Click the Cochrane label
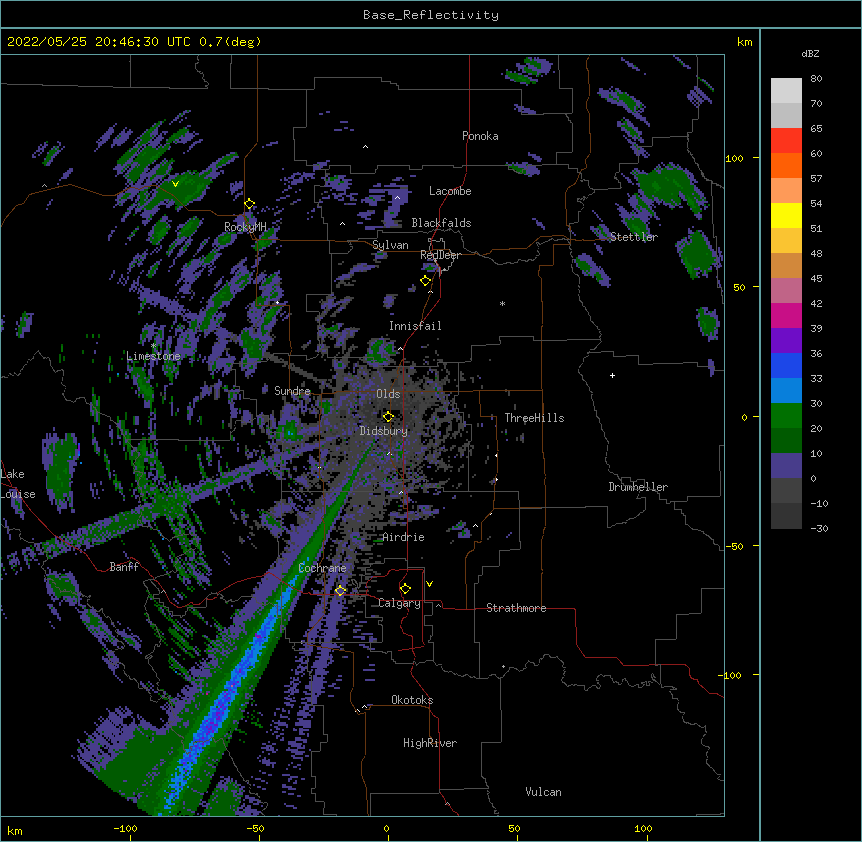The width and height of the screenshot is (862, 842). click(322, 568)
